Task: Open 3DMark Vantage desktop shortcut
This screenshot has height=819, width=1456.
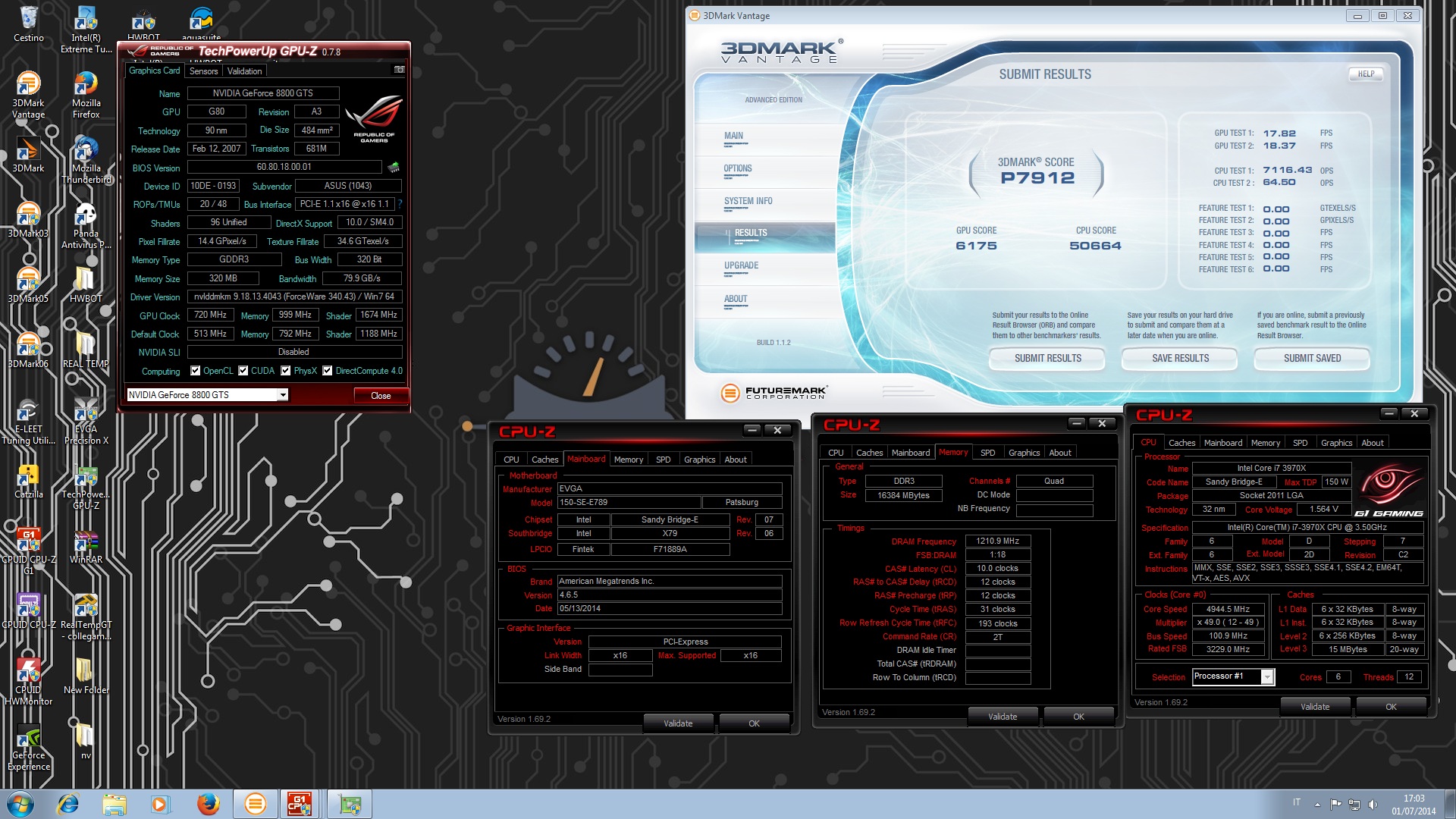Action: tap(28, 95)
